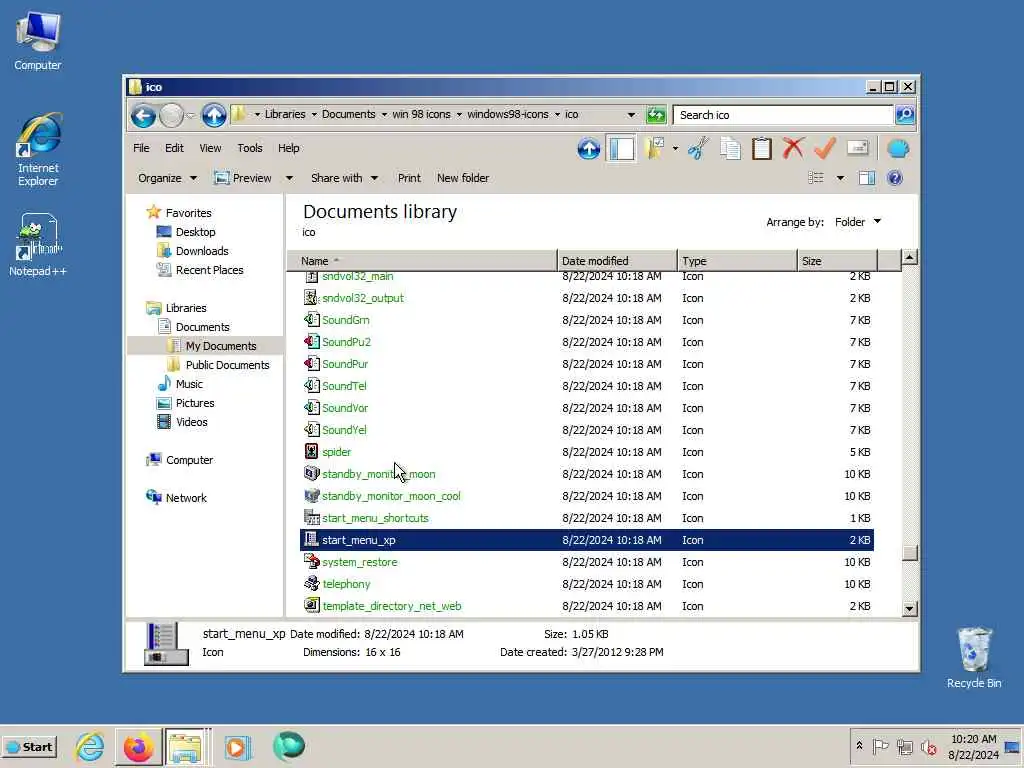
Task: Open the Start menu on taskbar
Action: [x=30, y=747]
